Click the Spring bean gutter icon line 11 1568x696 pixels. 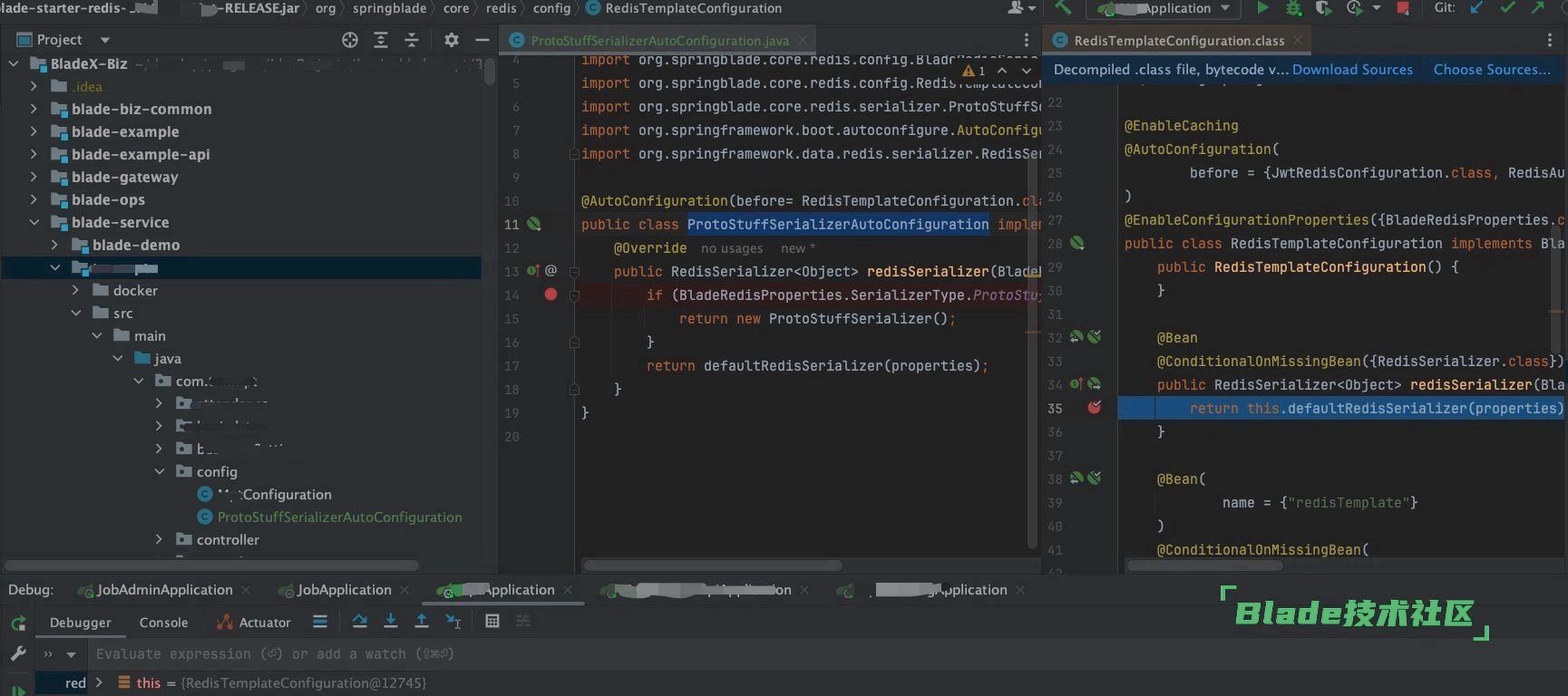(x=535, y=224)
